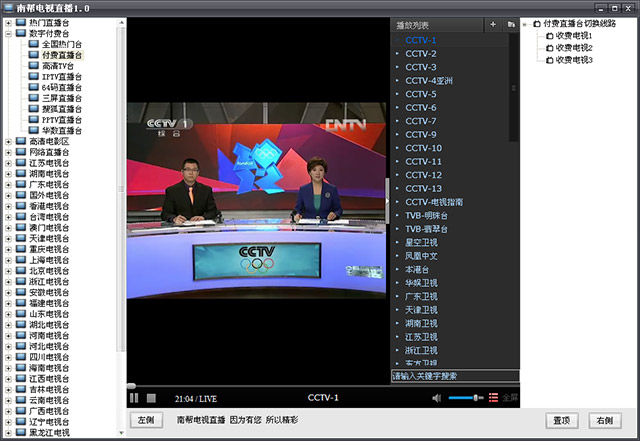Collapse the 付费直播台切换线路 tree
Image resolution: width=640 pixels, height=441 pixels.
click(525, 24)
